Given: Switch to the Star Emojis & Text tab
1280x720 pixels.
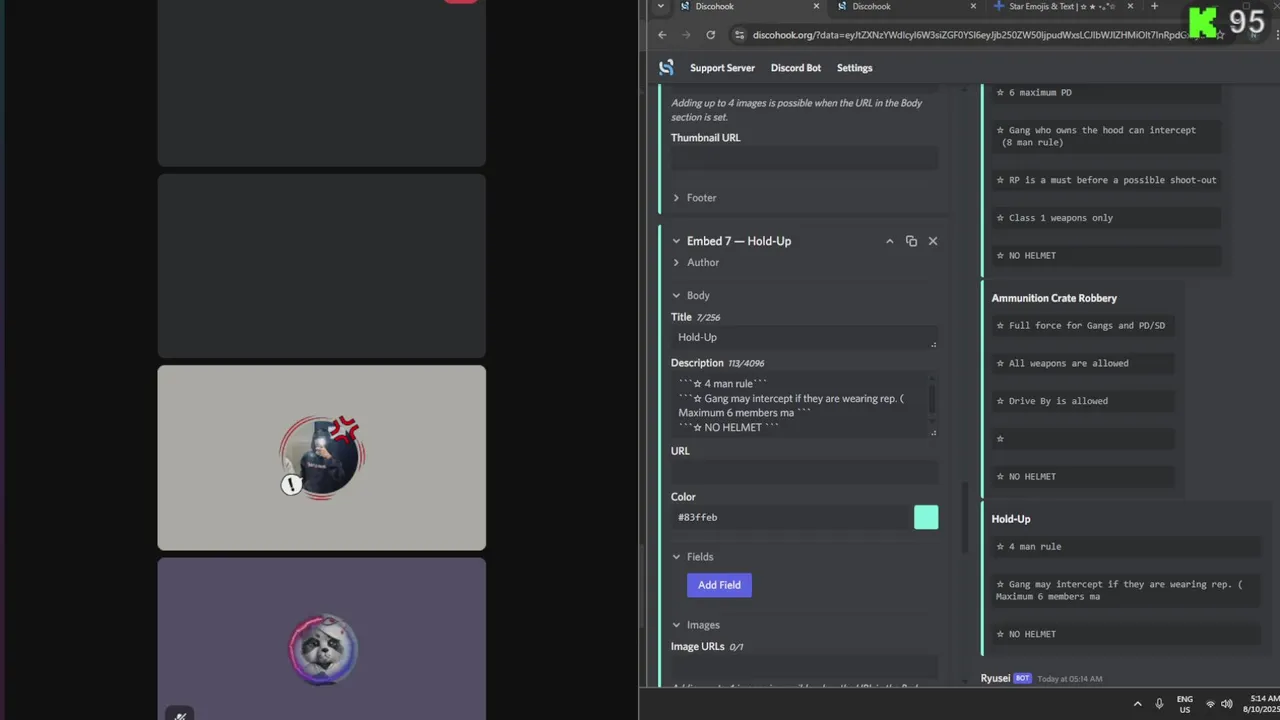Looking at the screenshot, I should (x=1062, y=6).
